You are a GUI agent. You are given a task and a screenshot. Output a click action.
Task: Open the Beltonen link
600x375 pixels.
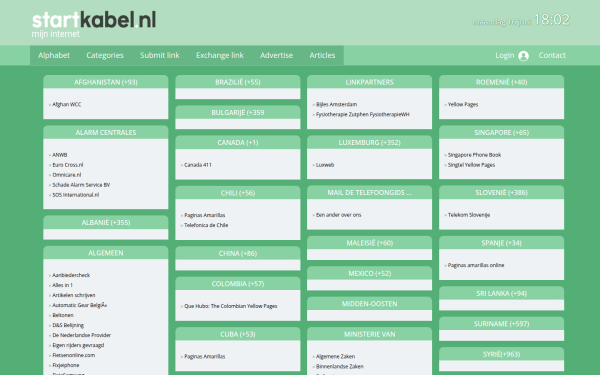[x=63, y=315]
